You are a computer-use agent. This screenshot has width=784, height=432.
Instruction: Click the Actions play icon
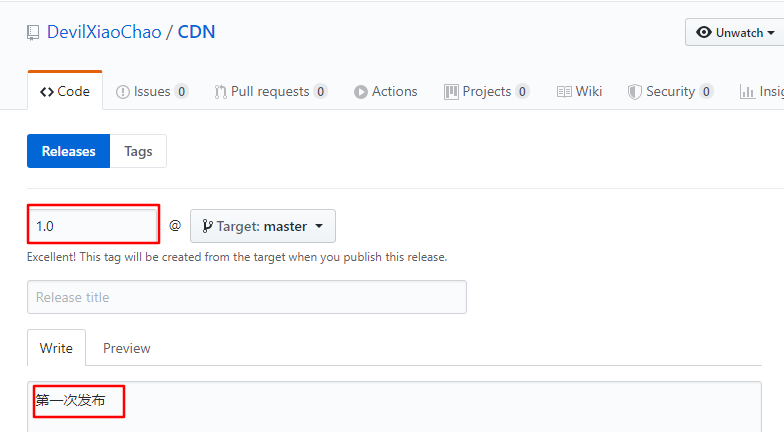point(360,92)
